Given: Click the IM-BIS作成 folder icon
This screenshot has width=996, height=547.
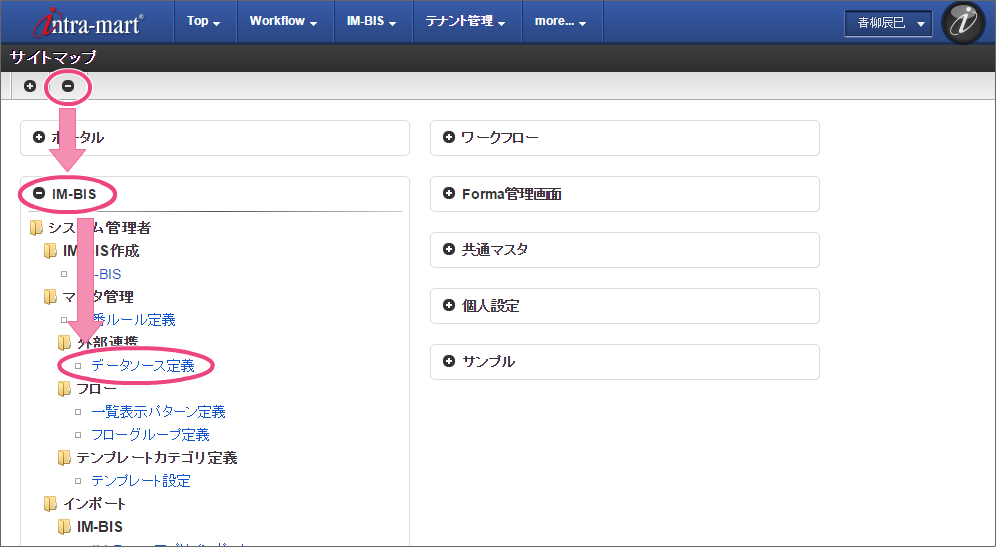Looking at the screenshot, I should point(50,250).
